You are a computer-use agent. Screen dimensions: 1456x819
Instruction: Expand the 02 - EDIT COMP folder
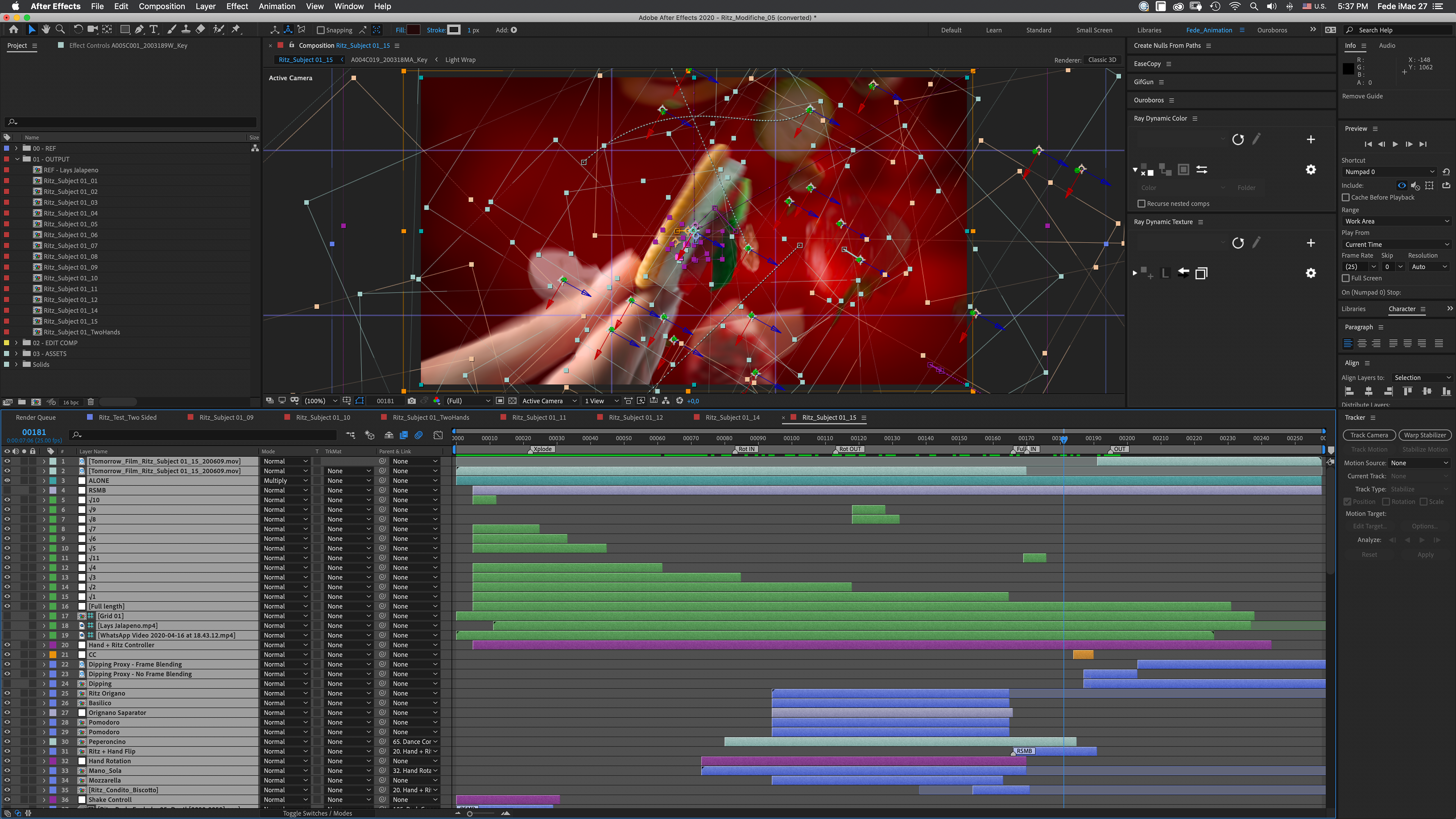(x=16, y=342)
